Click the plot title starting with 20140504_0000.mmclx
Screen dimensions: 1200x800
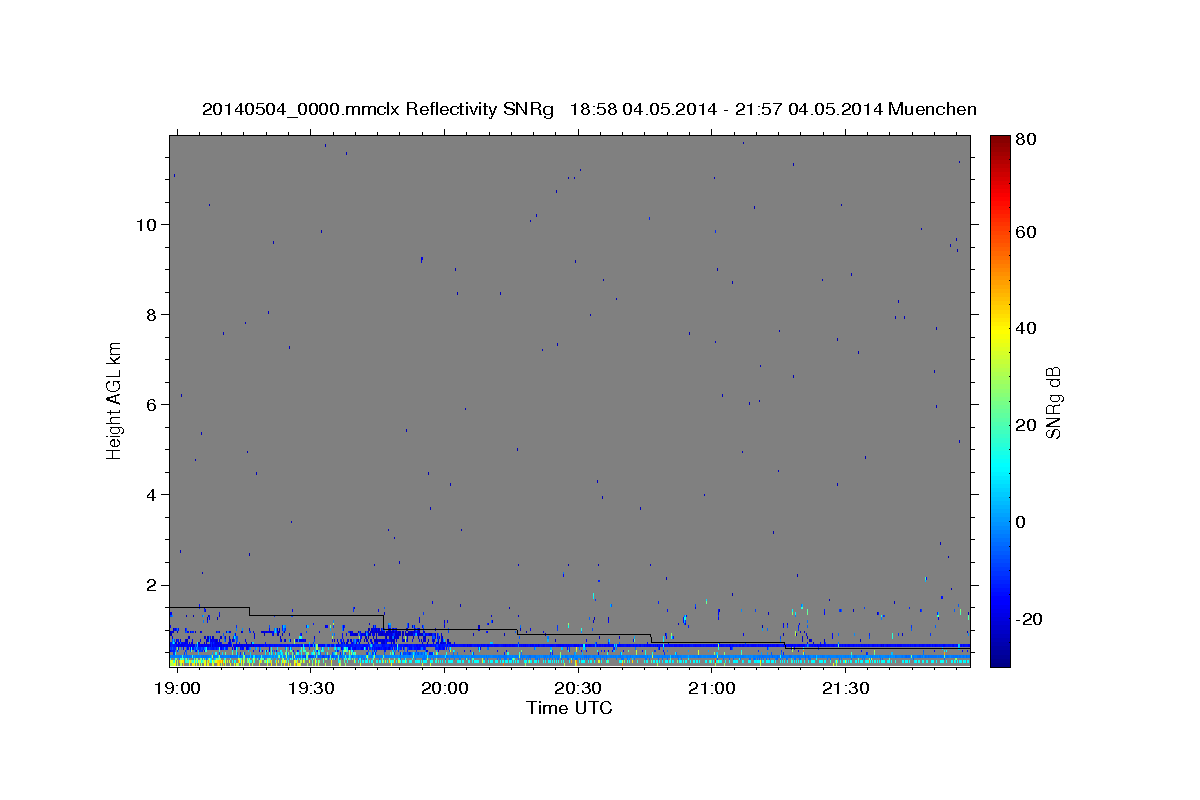click(x=589, y=109)
